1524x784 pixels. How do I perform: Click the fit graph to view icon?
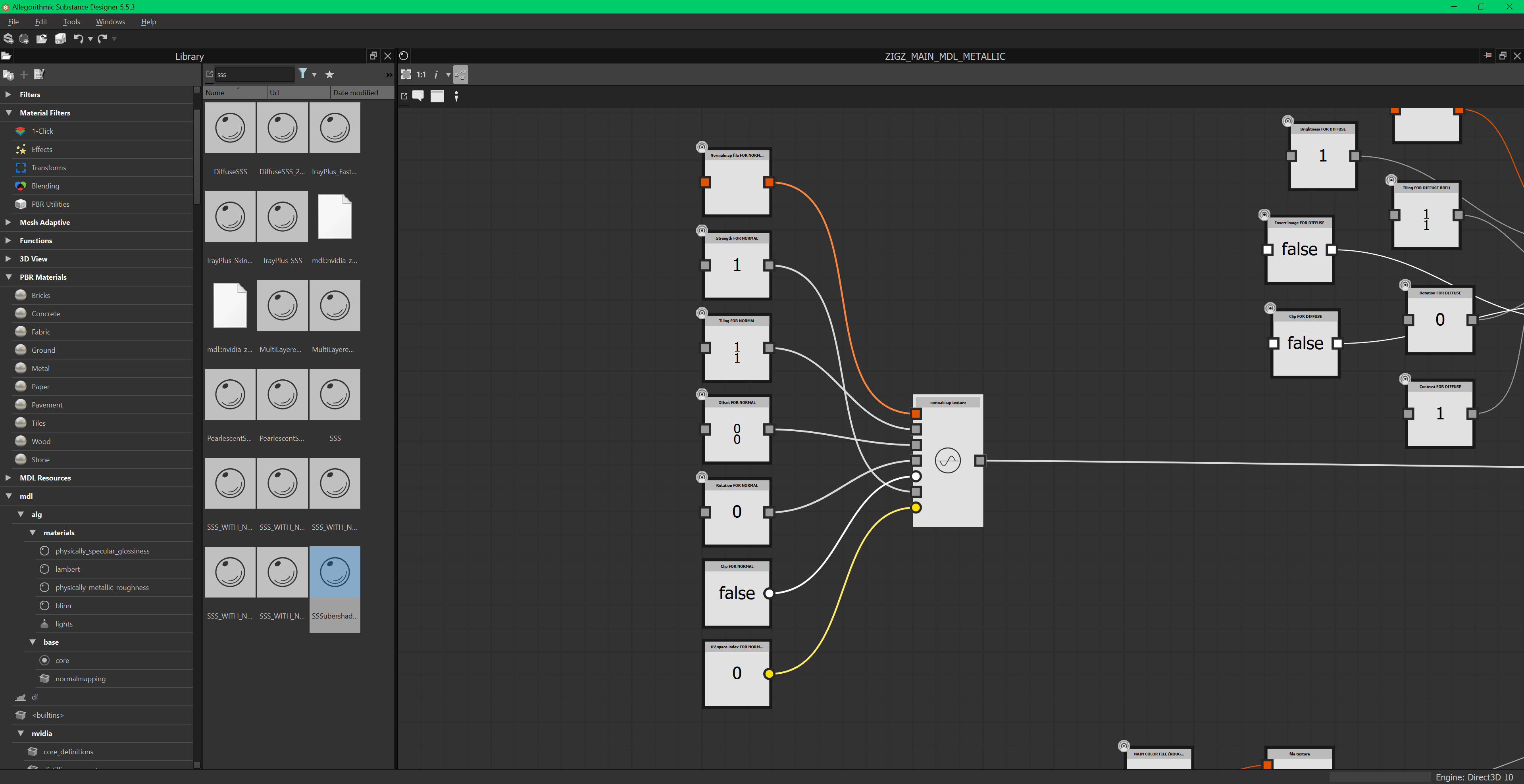pos(406,75)
